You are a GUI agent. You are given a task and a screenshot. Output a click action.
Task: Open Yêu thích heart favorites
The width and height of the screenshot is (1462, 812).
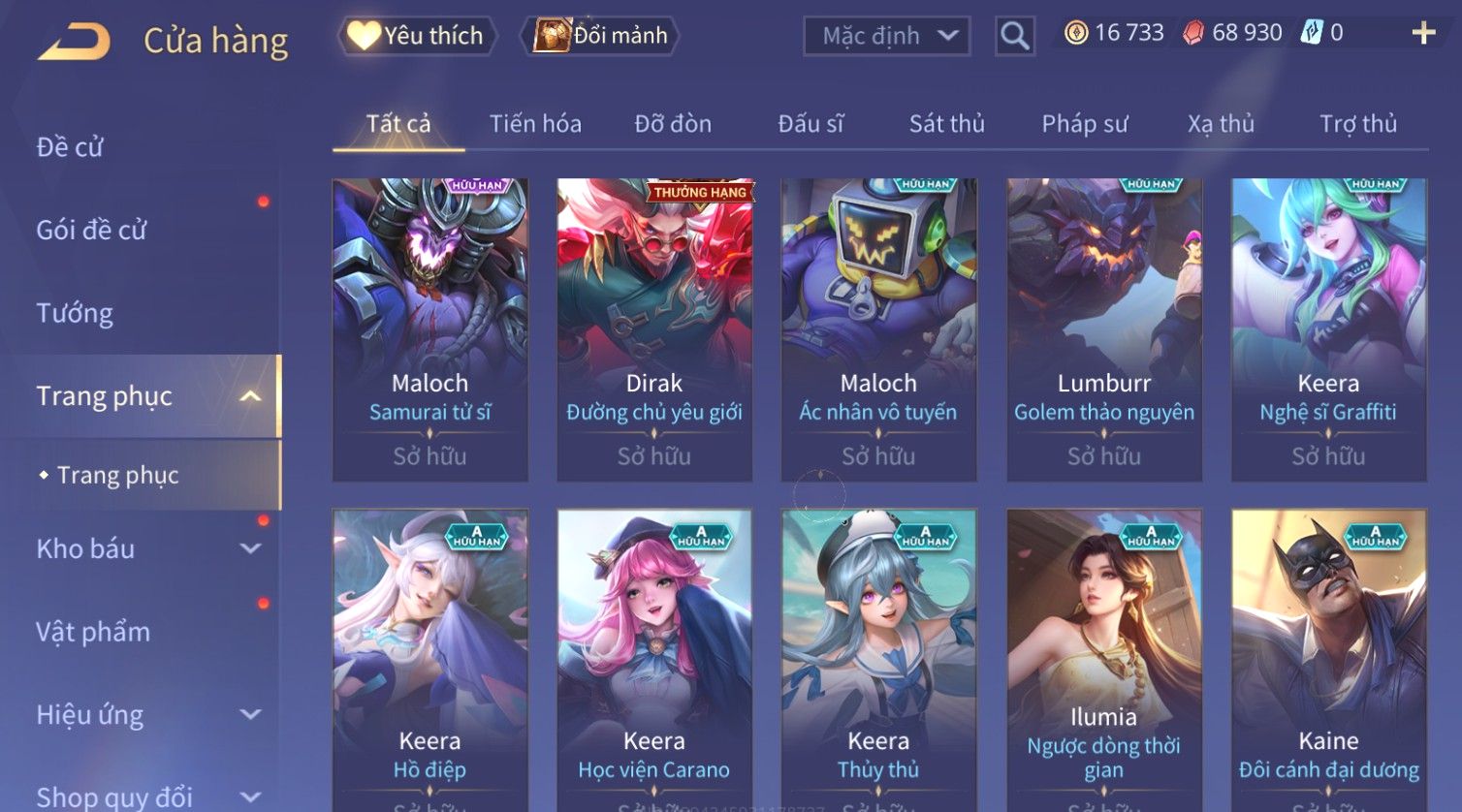click(417, 36)
